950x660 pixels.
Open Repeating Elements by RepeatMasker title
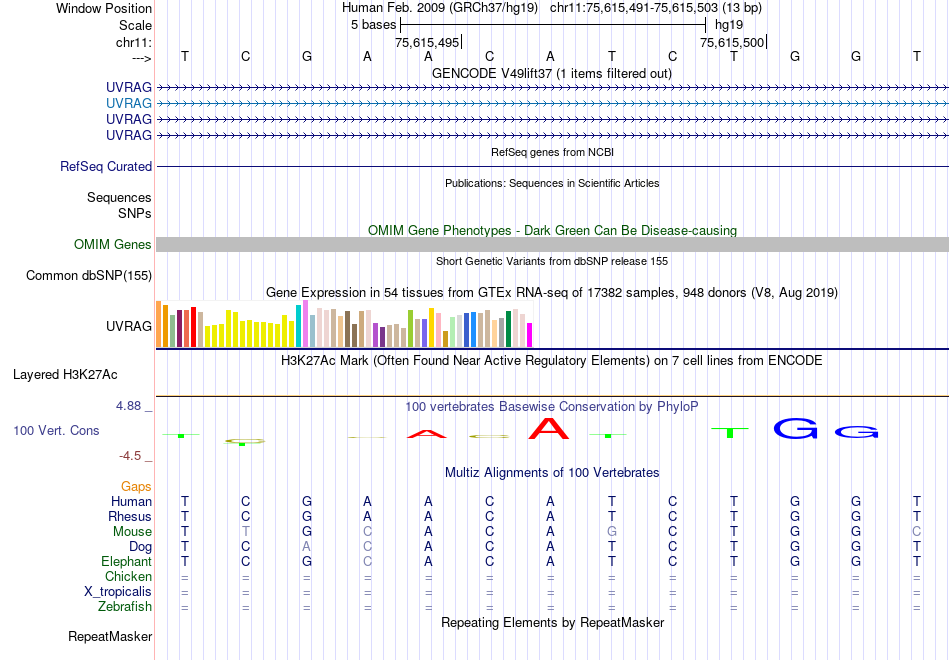(552, 622)
